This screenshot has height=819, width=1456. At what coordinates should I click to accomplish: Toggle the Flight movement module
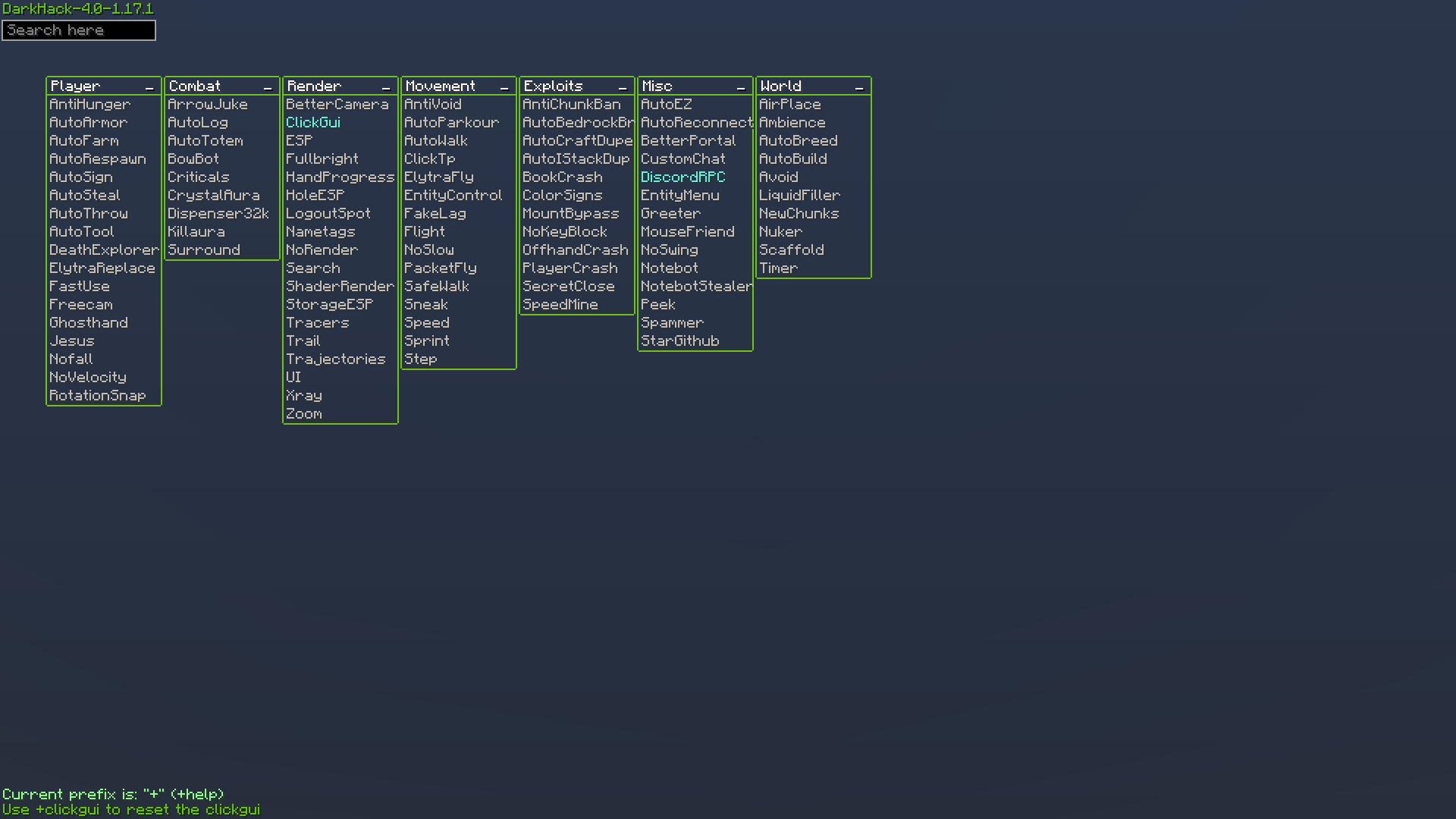coord(425,232)
